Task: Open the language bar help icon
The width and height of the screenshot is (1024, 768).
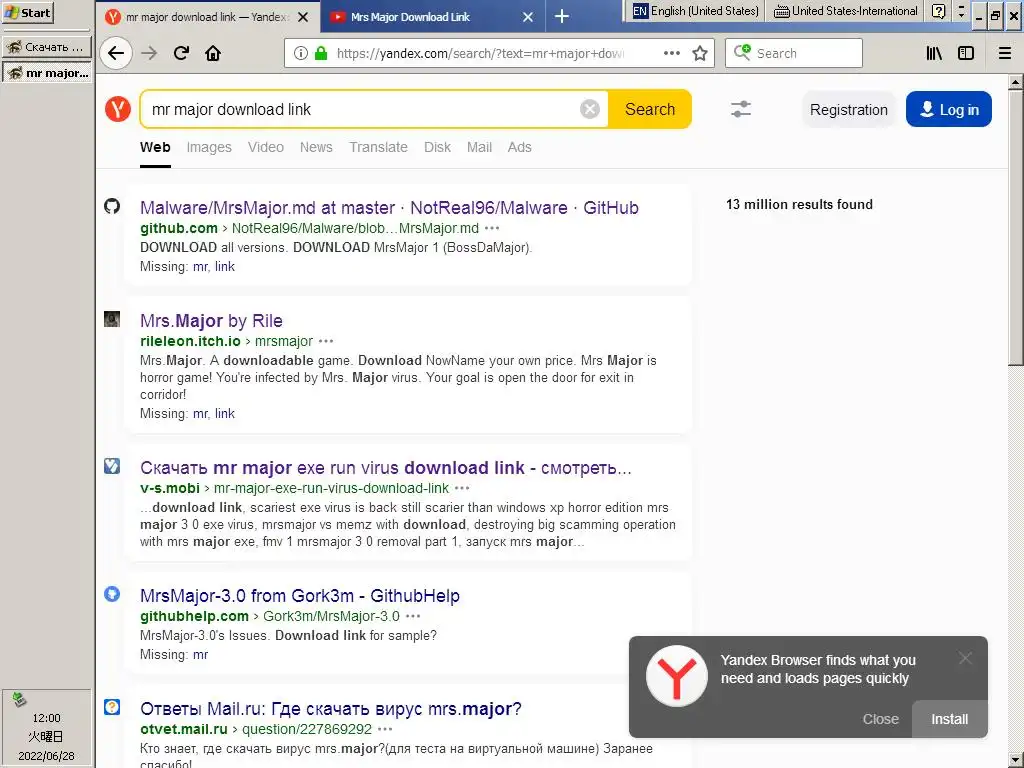Action: click(x=938, y=11)
